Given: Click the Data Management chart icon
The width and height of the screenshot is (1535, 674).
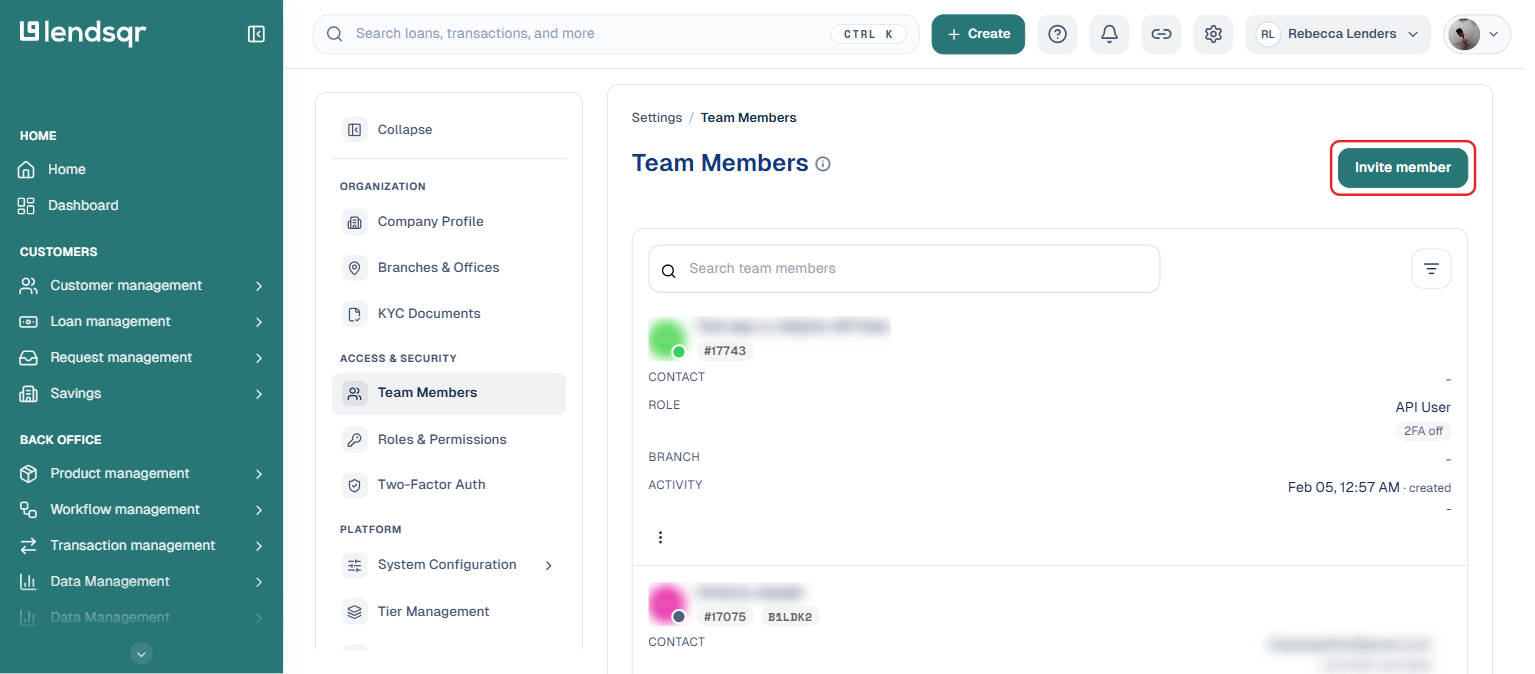Looking at the screenshot, I should [29, 581].
